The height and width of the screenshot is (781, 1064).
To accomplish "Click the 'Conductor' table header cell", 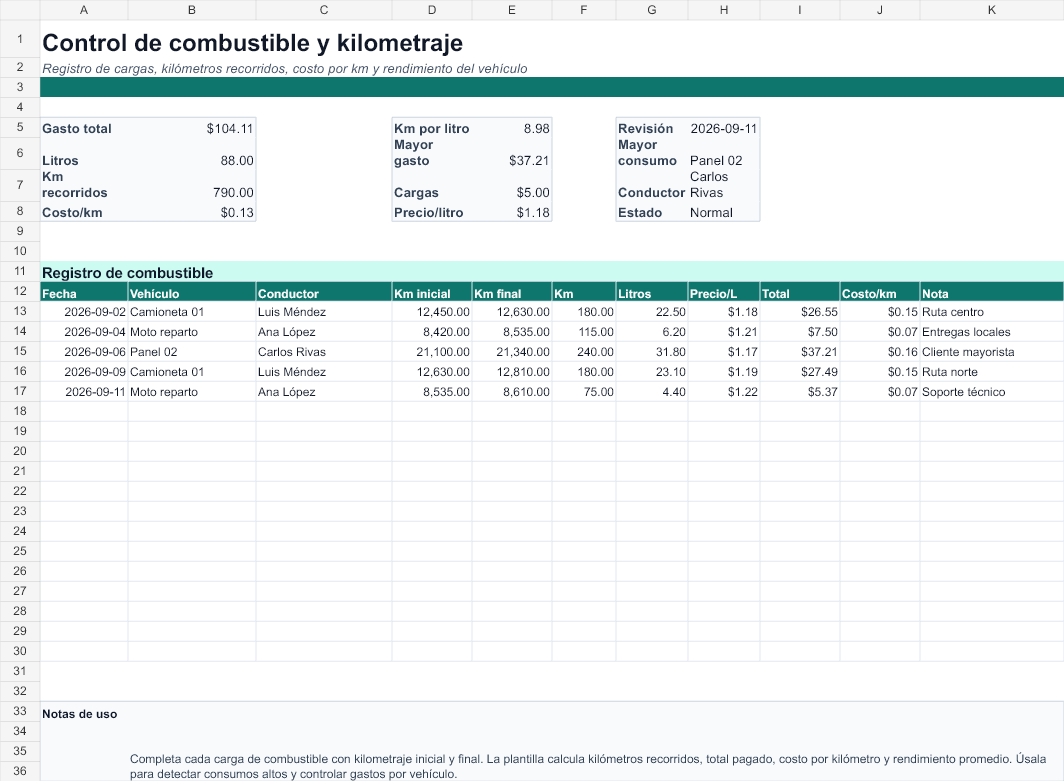I will [x=324, y=294].
